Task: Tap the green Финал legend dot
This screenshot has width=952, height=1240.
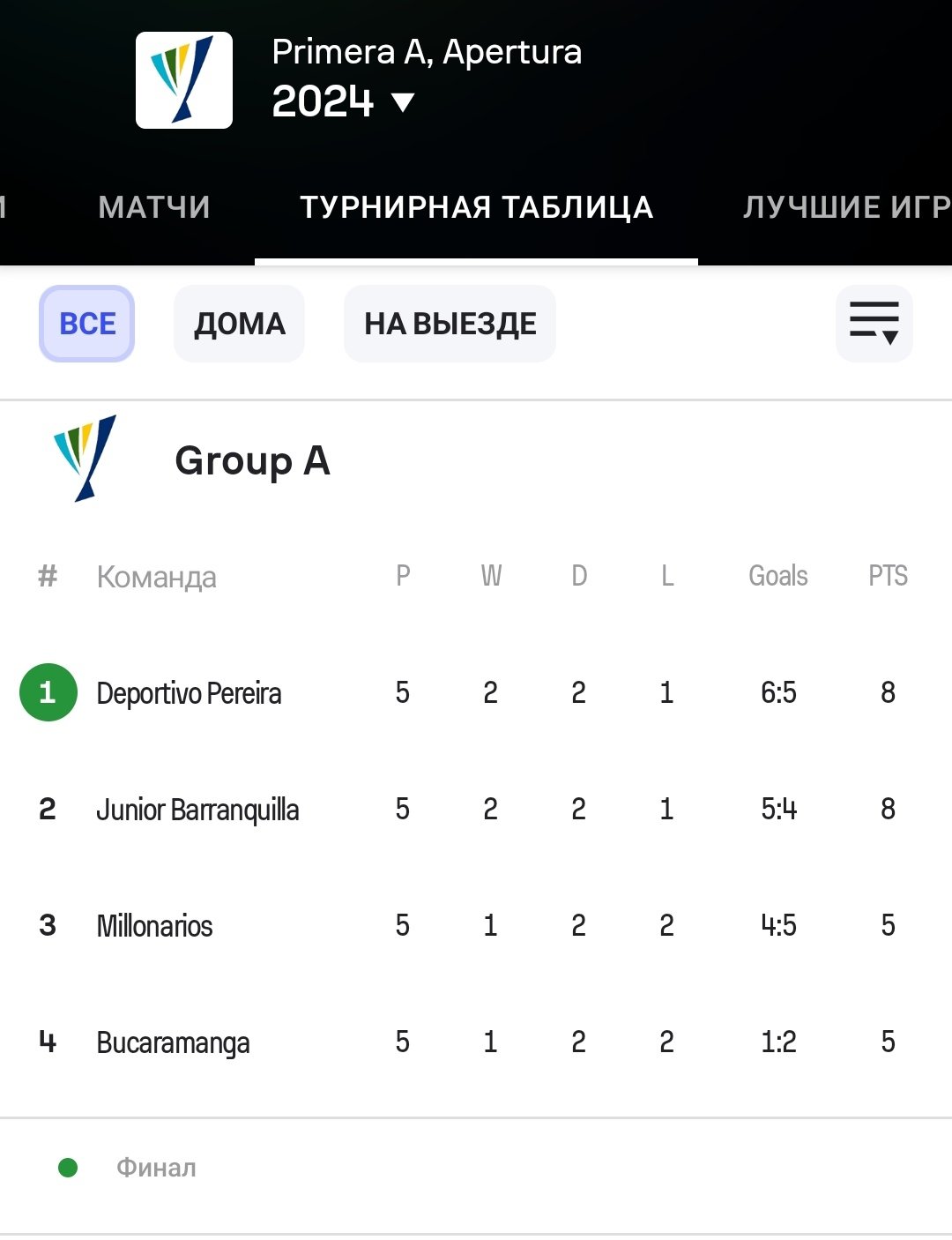Action: 68,1168
